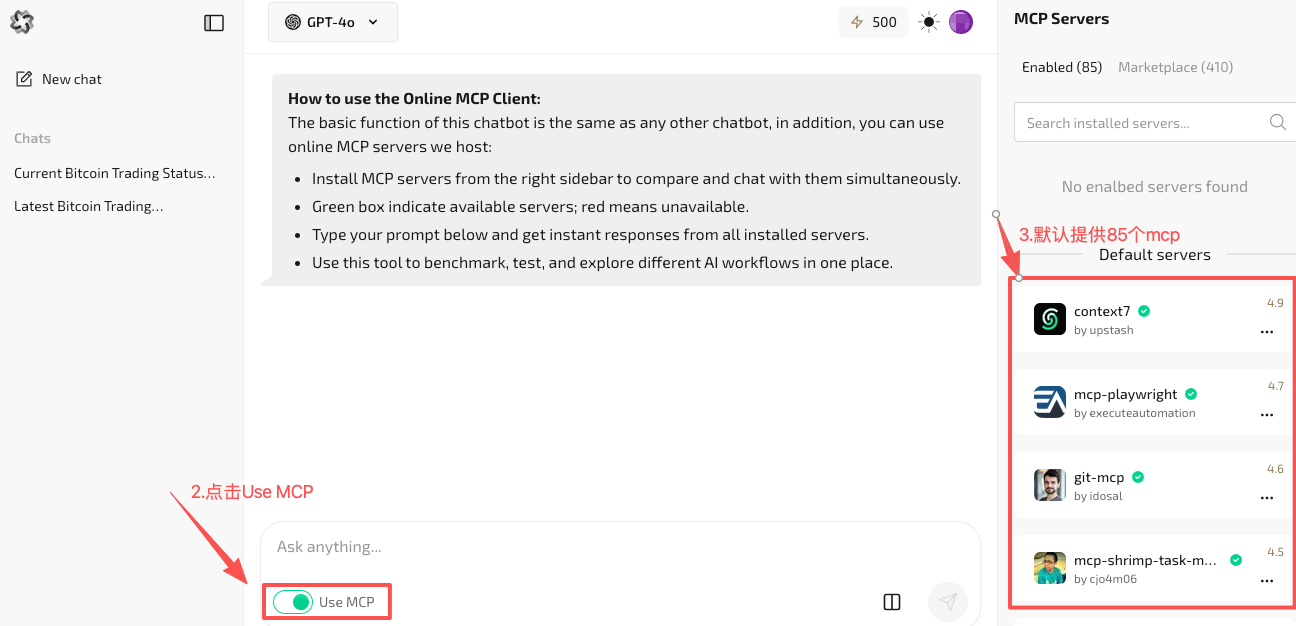Viewport: 1296px width, 626px height.
Task: Click the Chats section label
Action: coord(32,138)
